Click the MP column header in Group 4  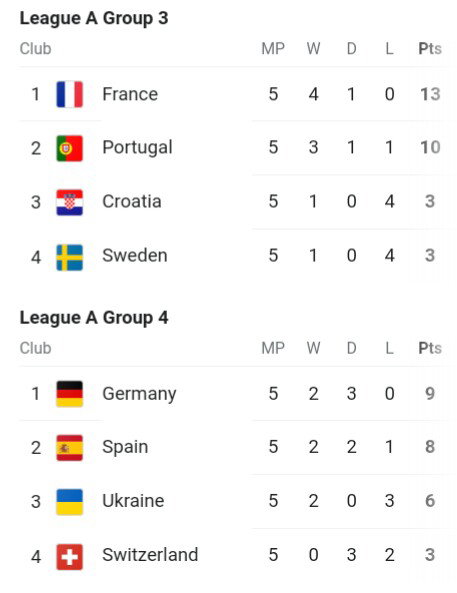coord(273,348)
